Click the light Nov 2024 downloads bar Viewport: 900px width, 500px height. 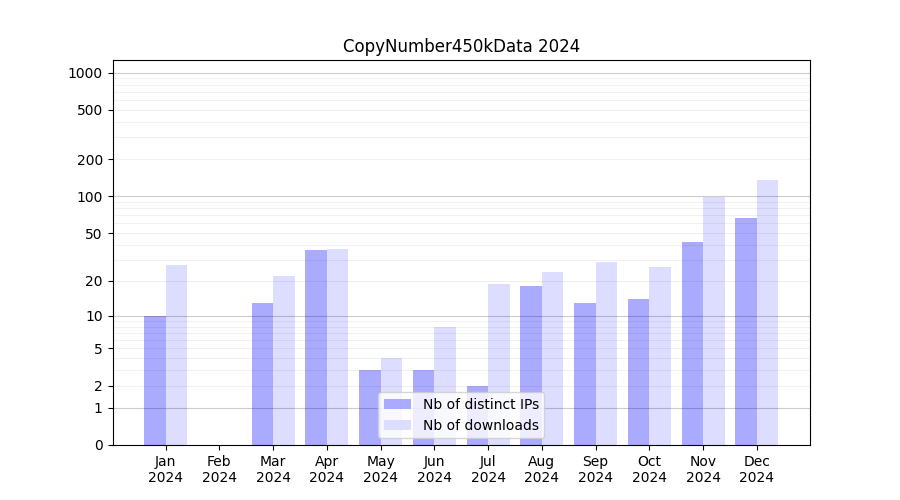pyautogui.click(x=713, y=320)
